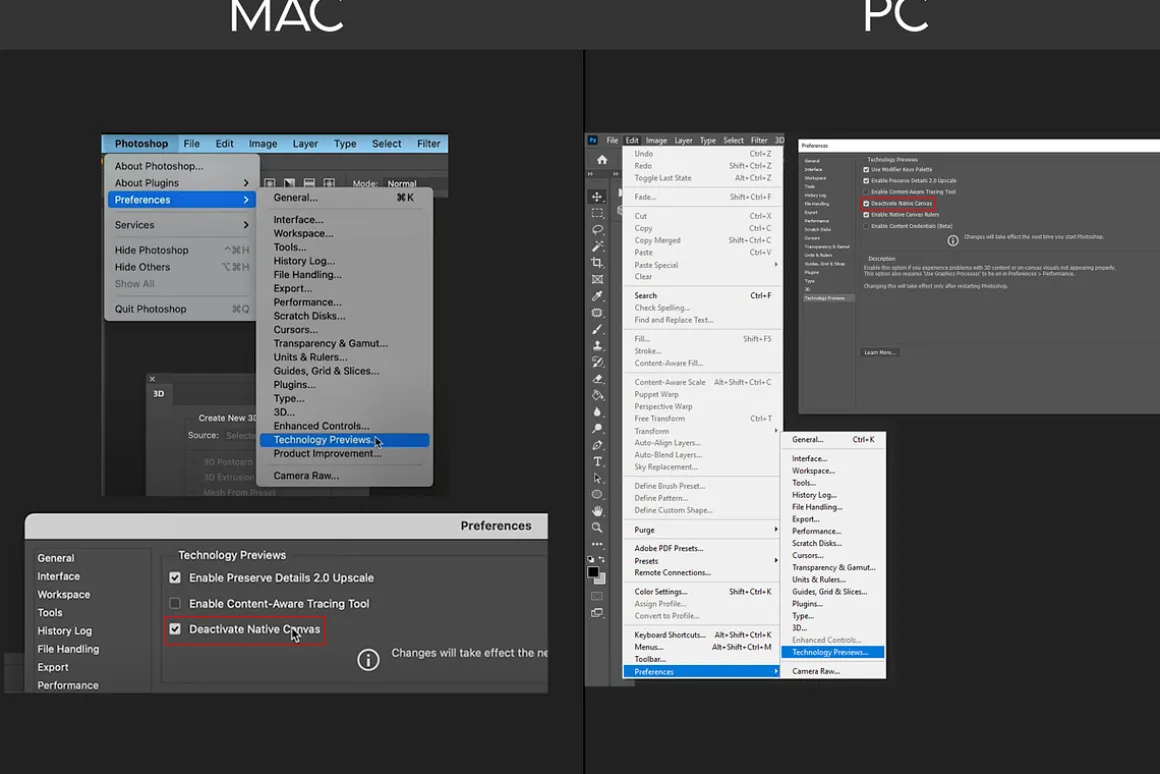Toggle PC Deactivate Native Canvas checkbox
Viewport: 1160px width, 774px height.
(866, 203)
